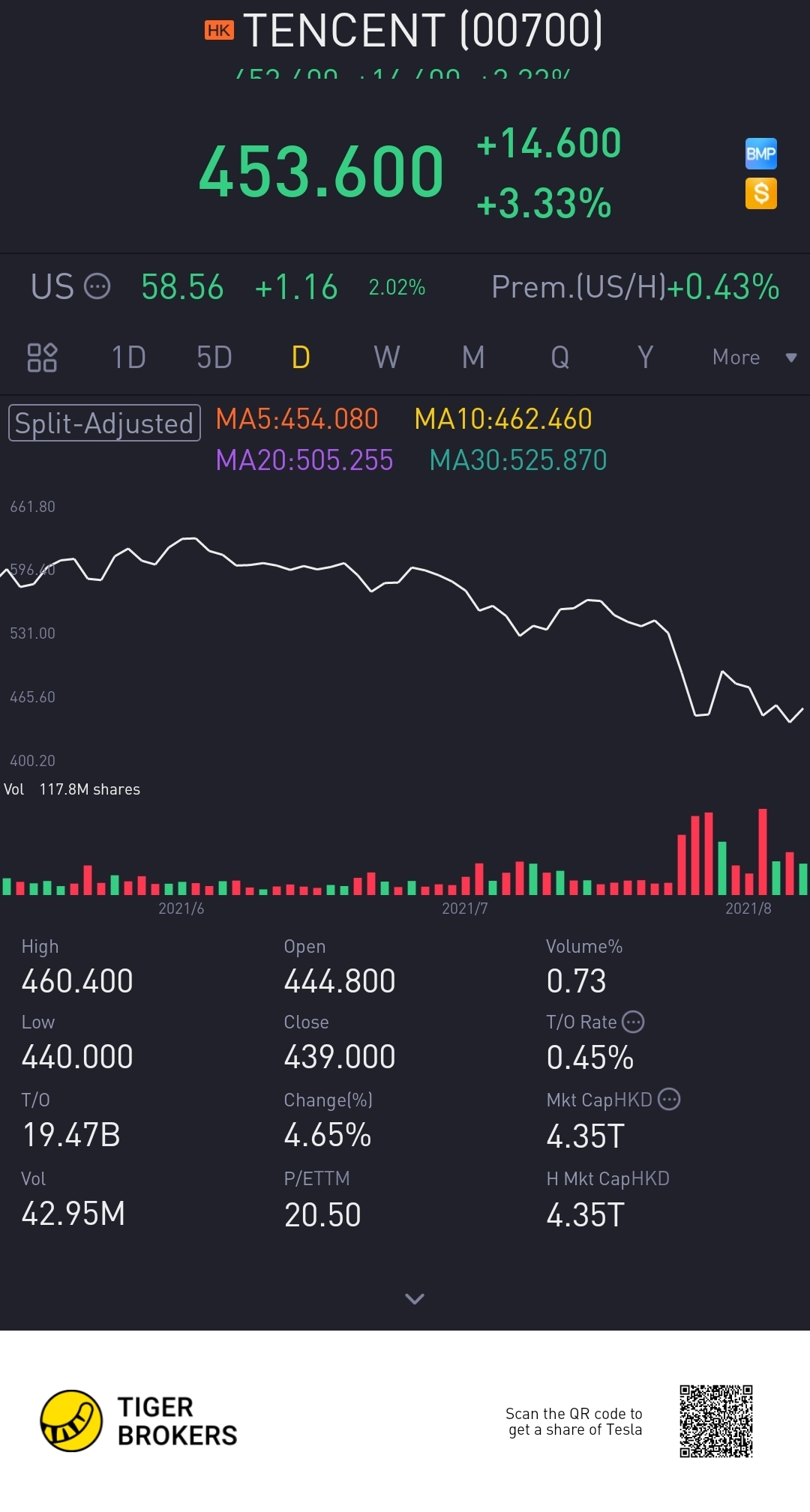
Task: Tap the HK market badge
Action: pyautogui.click(x=219, y=30)
